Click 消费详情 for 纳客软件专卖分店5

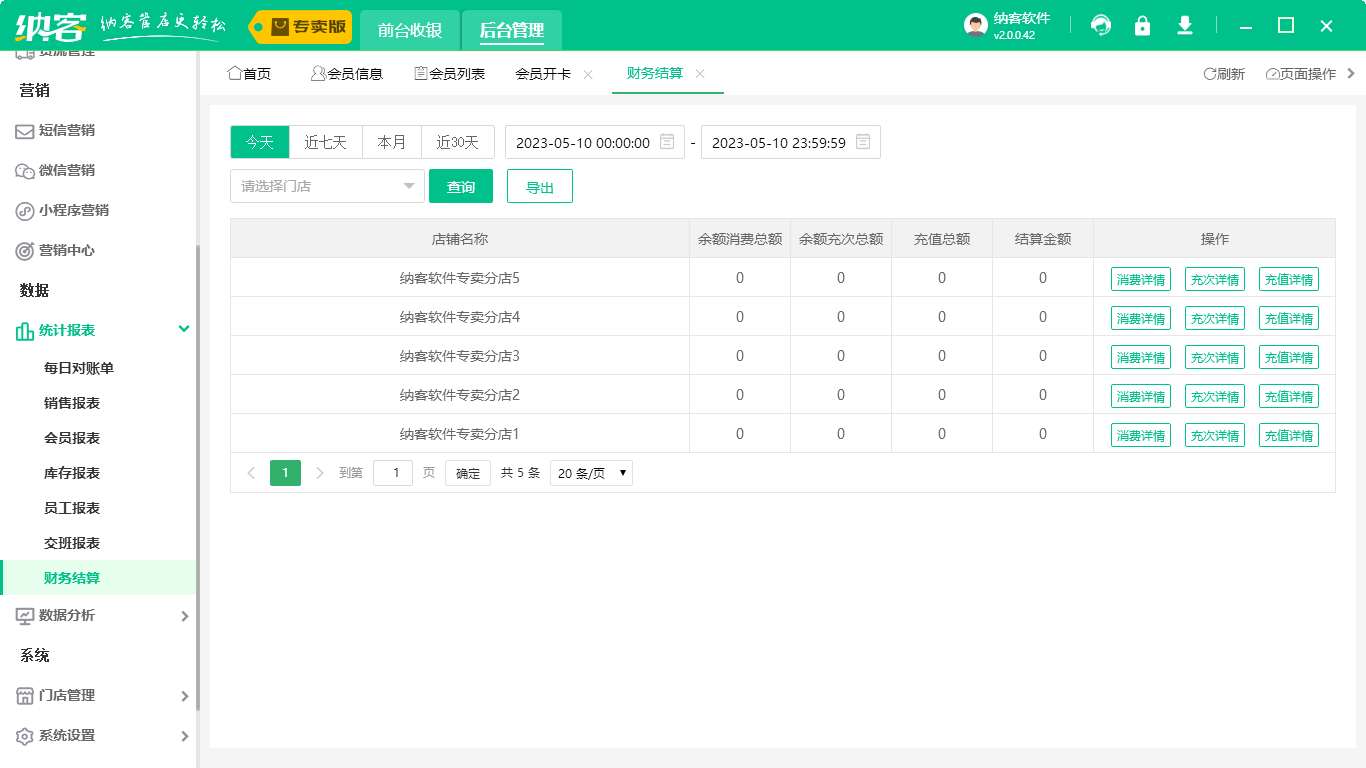(1140, 279)
